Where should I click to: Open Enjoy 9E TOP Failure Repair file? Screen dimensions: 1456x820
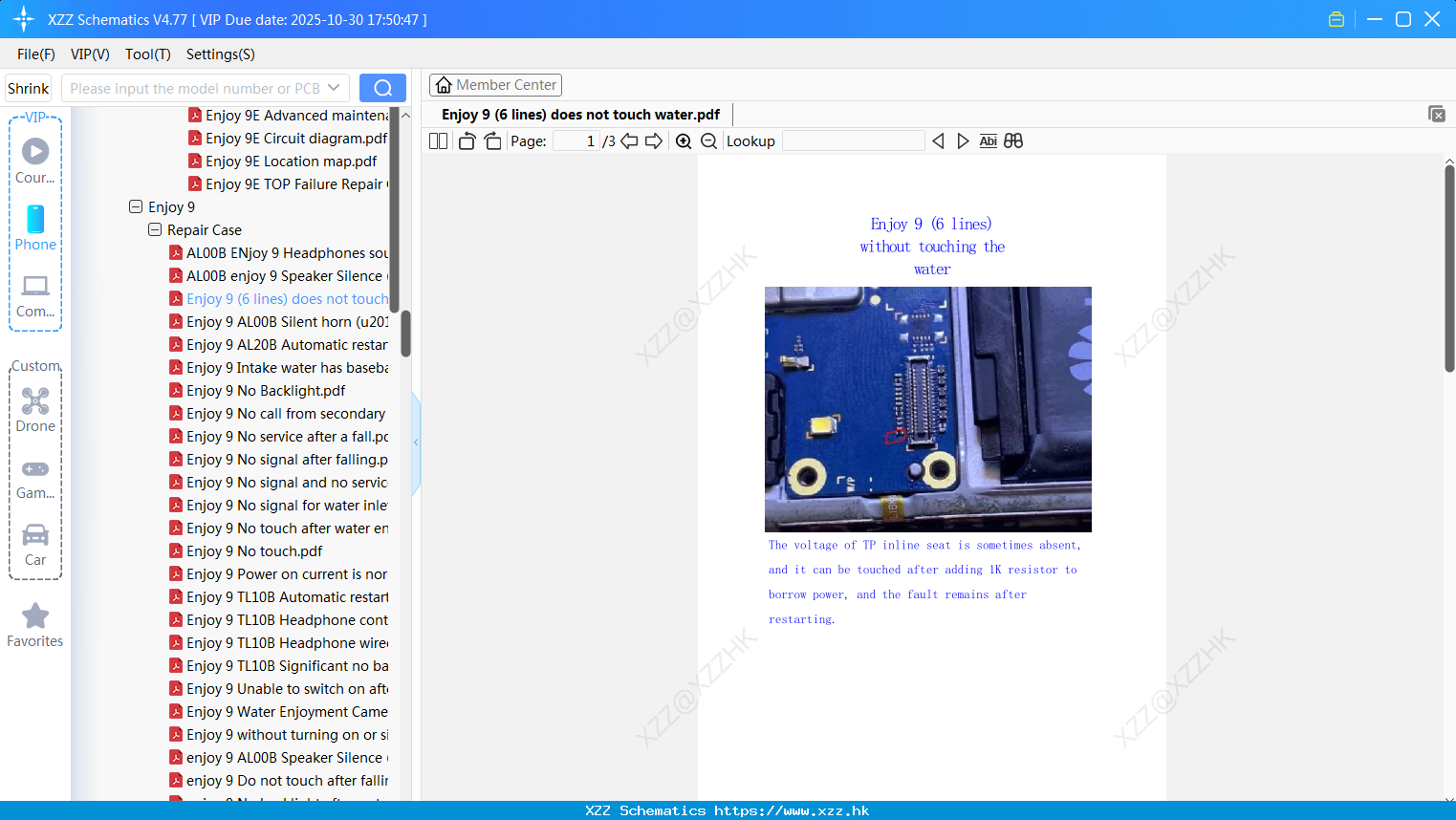click(288, 183)
